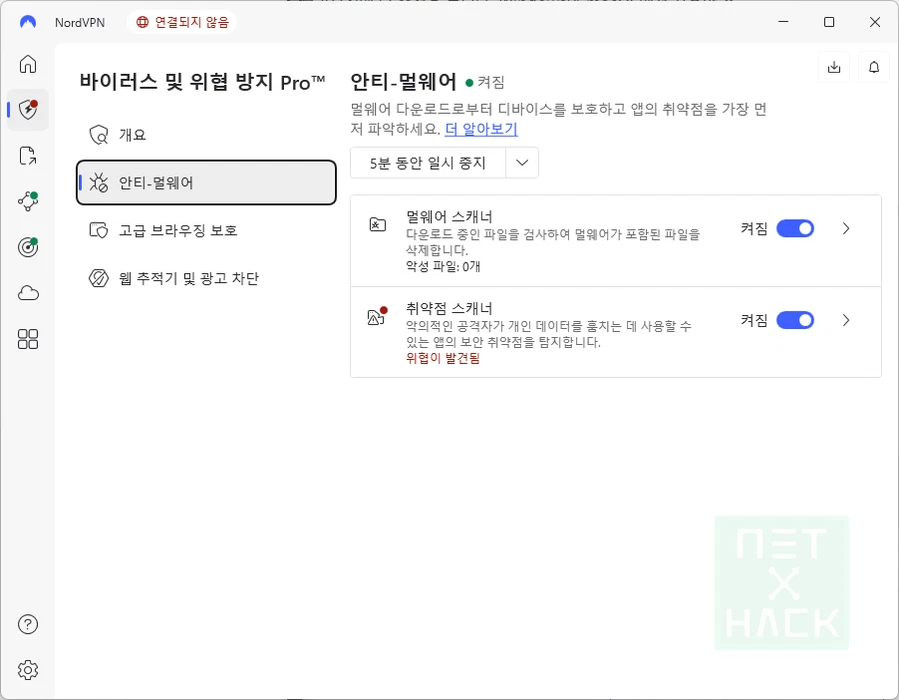Click the 연결되지 않음 status badge
The width and height of the screenshot is (899, 700).
(182, 22)
